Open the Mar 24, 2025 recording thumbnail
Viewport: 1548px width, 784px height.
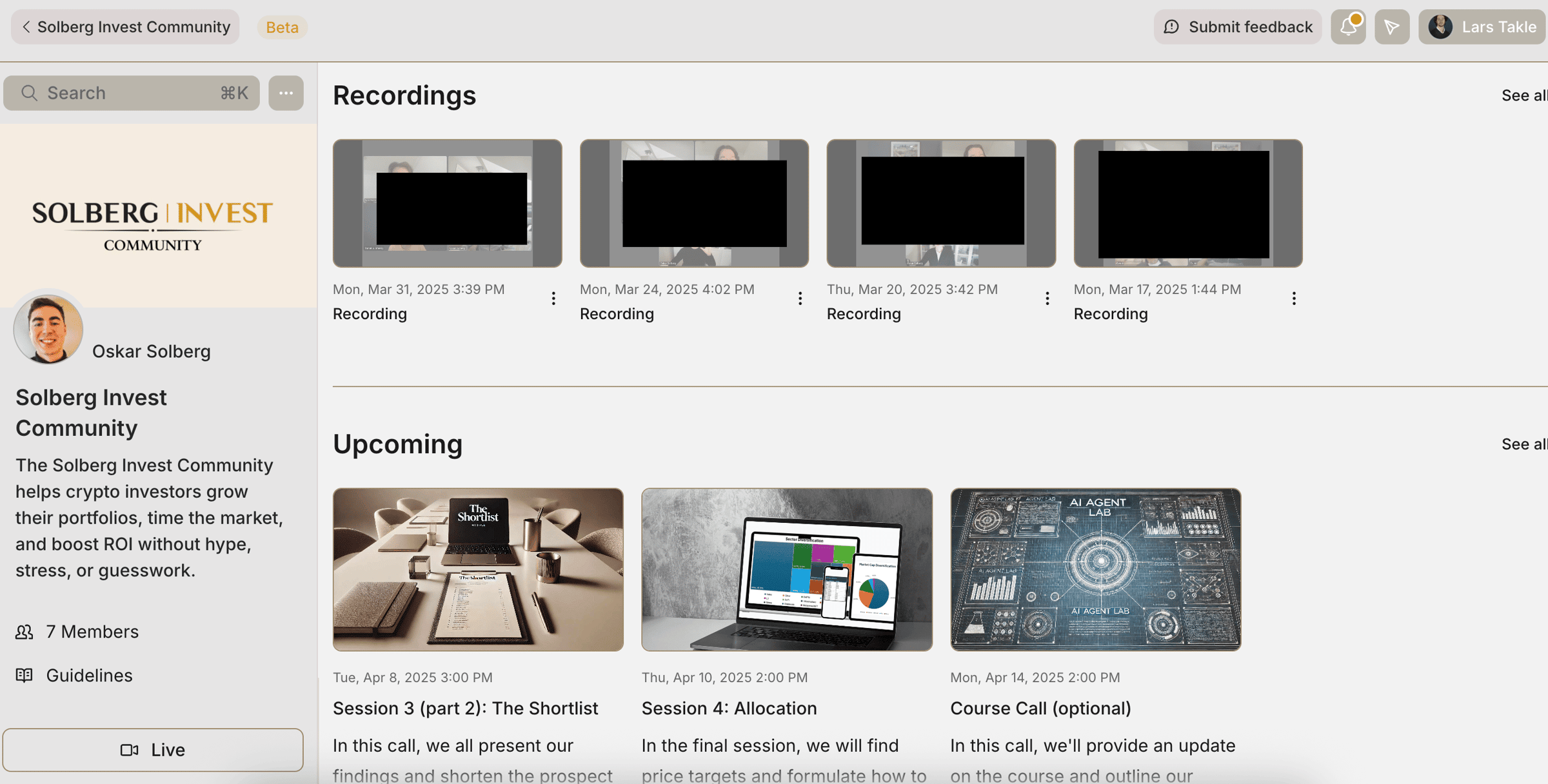(694, 203)
